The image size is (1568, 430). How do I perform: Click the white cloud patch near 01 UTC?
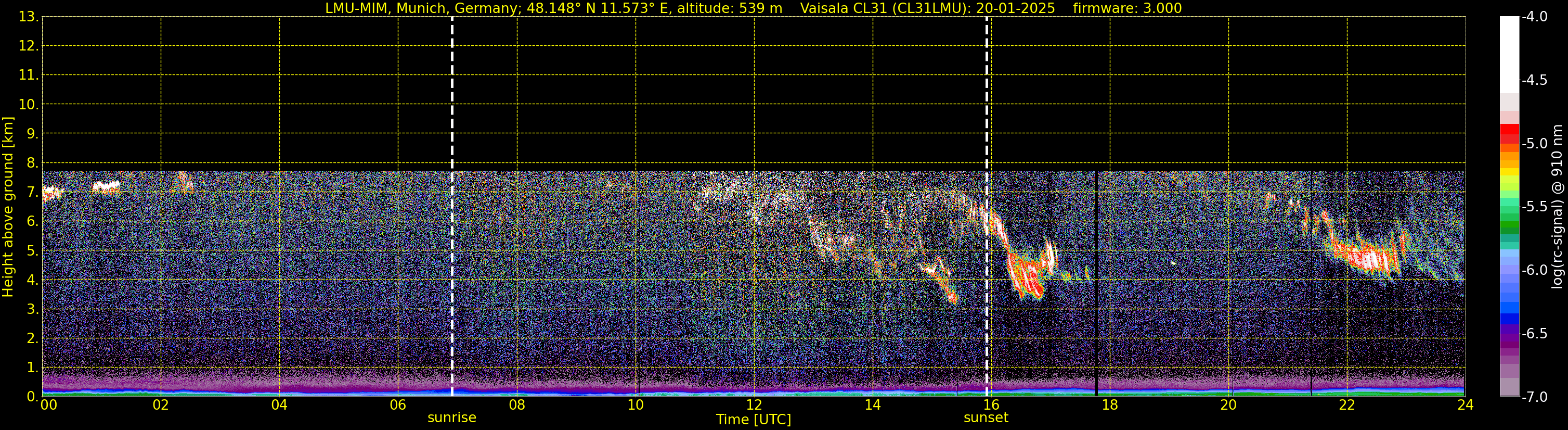click(x=107, y=187)
